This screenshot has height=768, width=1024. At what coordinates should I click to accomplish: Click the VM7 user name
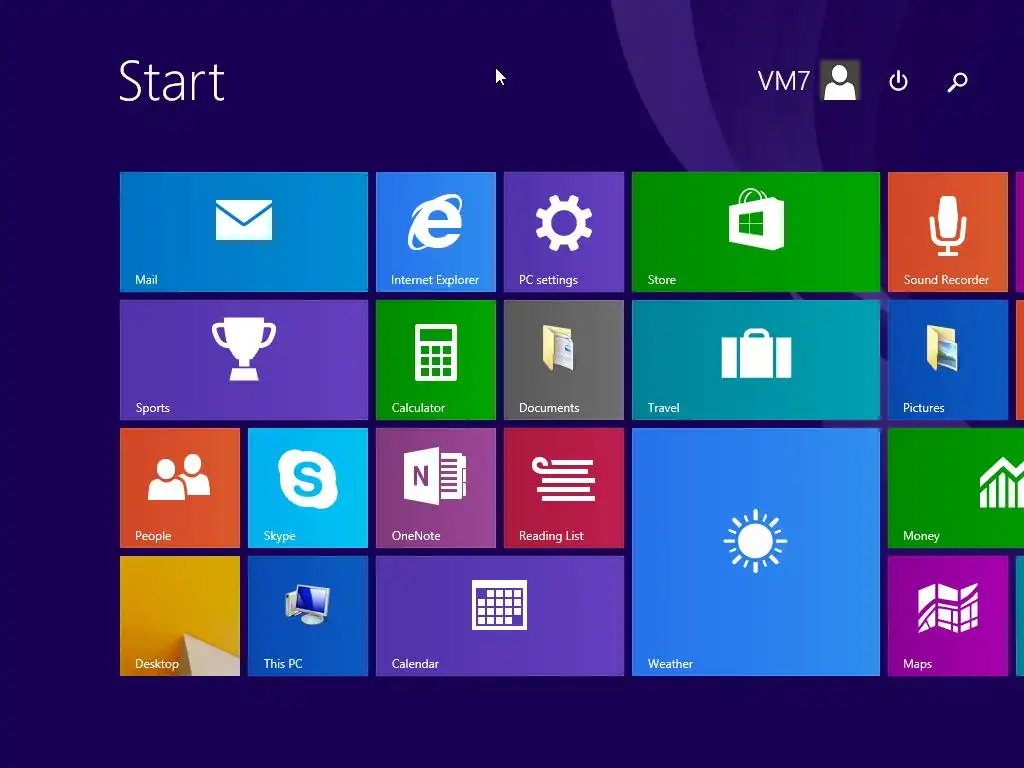point(784,82)
